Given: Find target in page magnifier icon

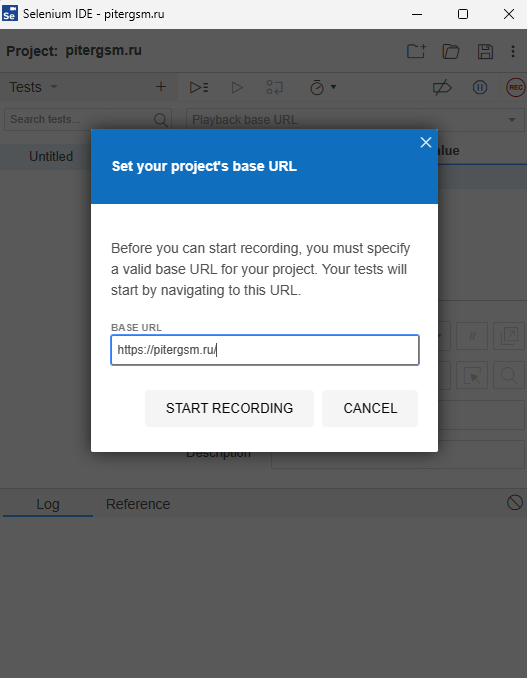Looking at the screenshot, I should 509,375.
